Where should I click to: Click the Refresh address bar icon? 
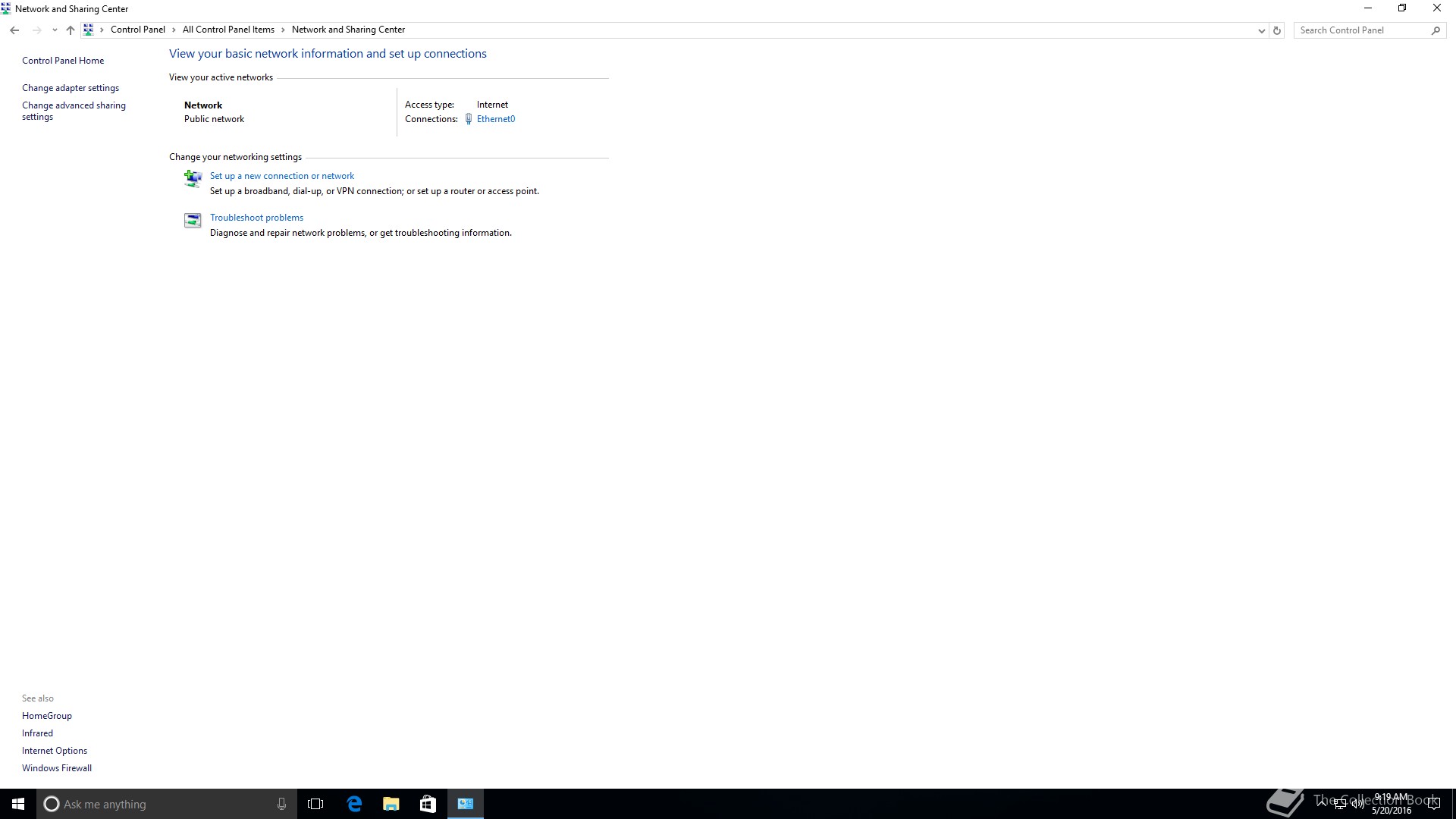point(1277,30)
